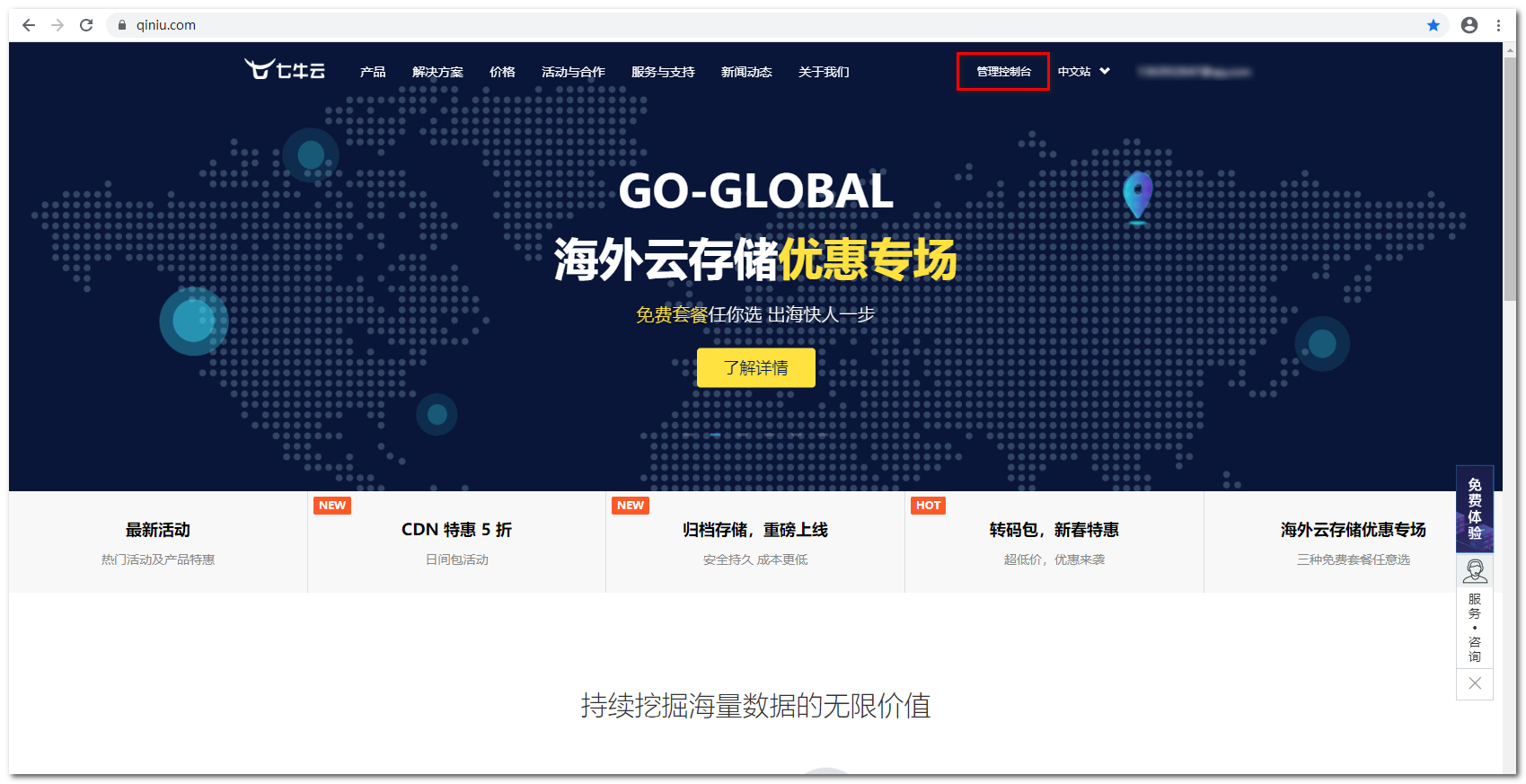The image size is (1526, 784).
Task: Open the 最新活动 card
Action: [x=158, y=542]
